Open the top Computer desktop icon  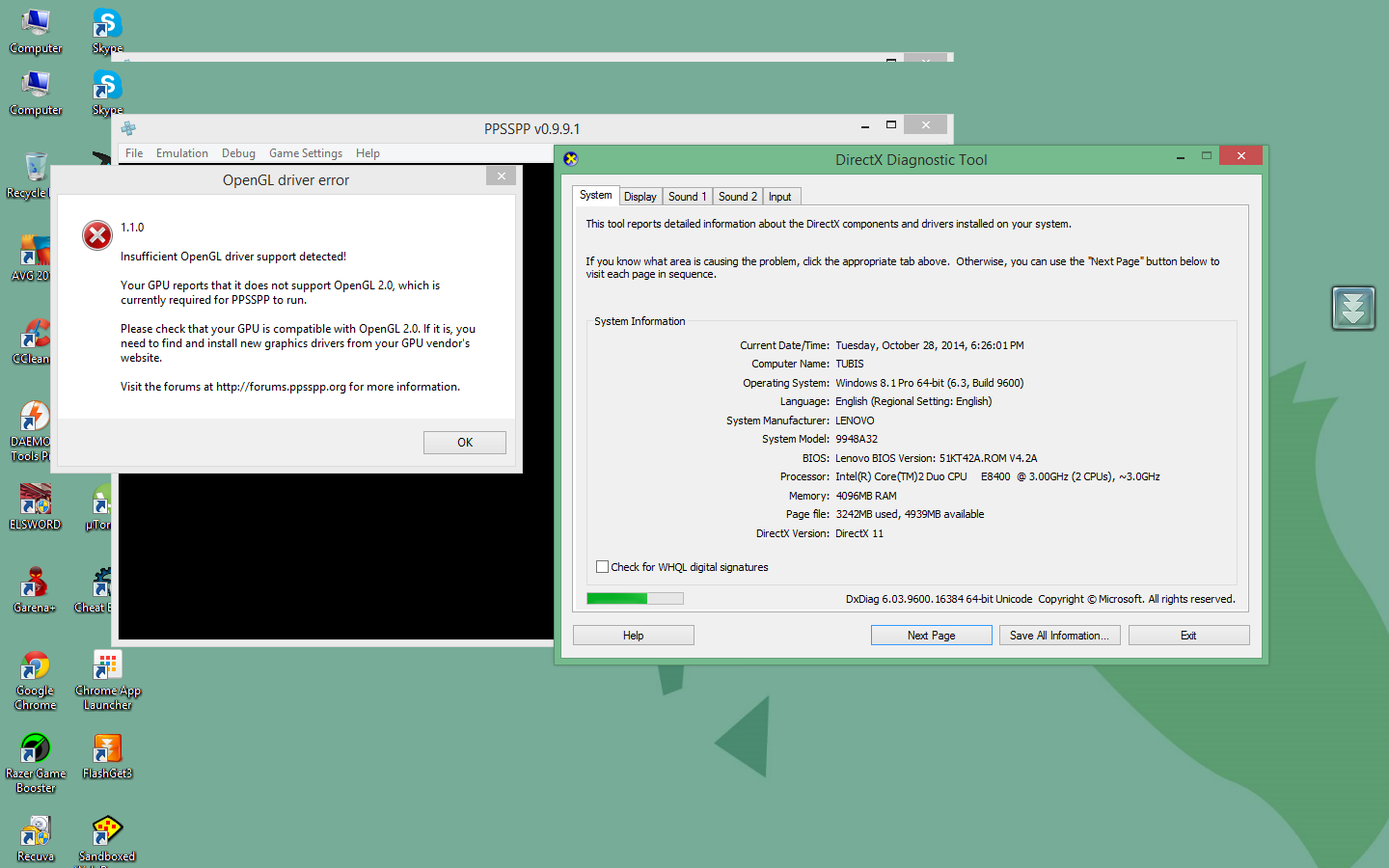tap(36, 23)
